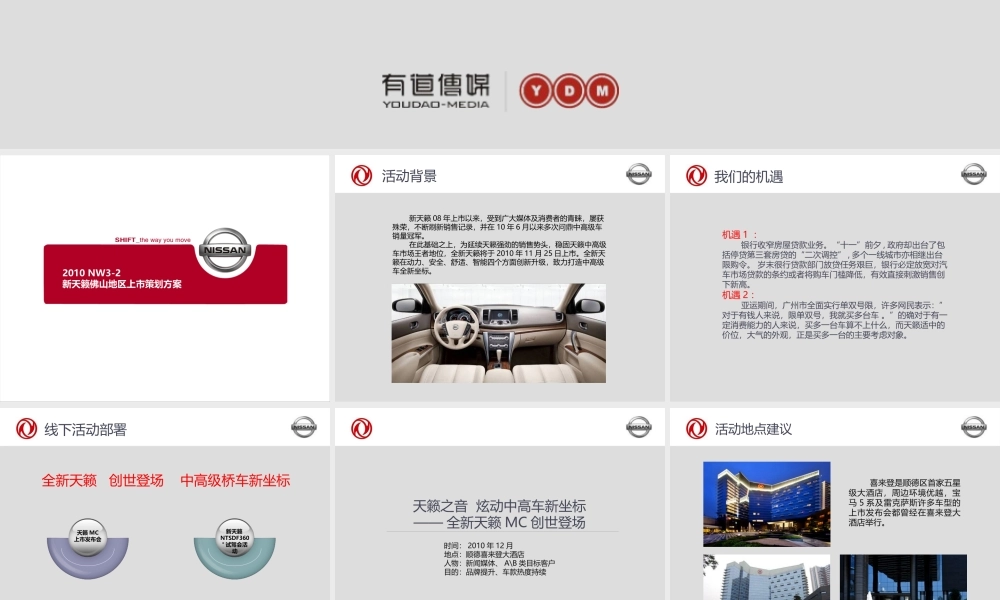Click the 喜来登 hotel description paragraph
Image resolution: width=1000 pixels, height=600 pixels.
(x=904, y=502)
